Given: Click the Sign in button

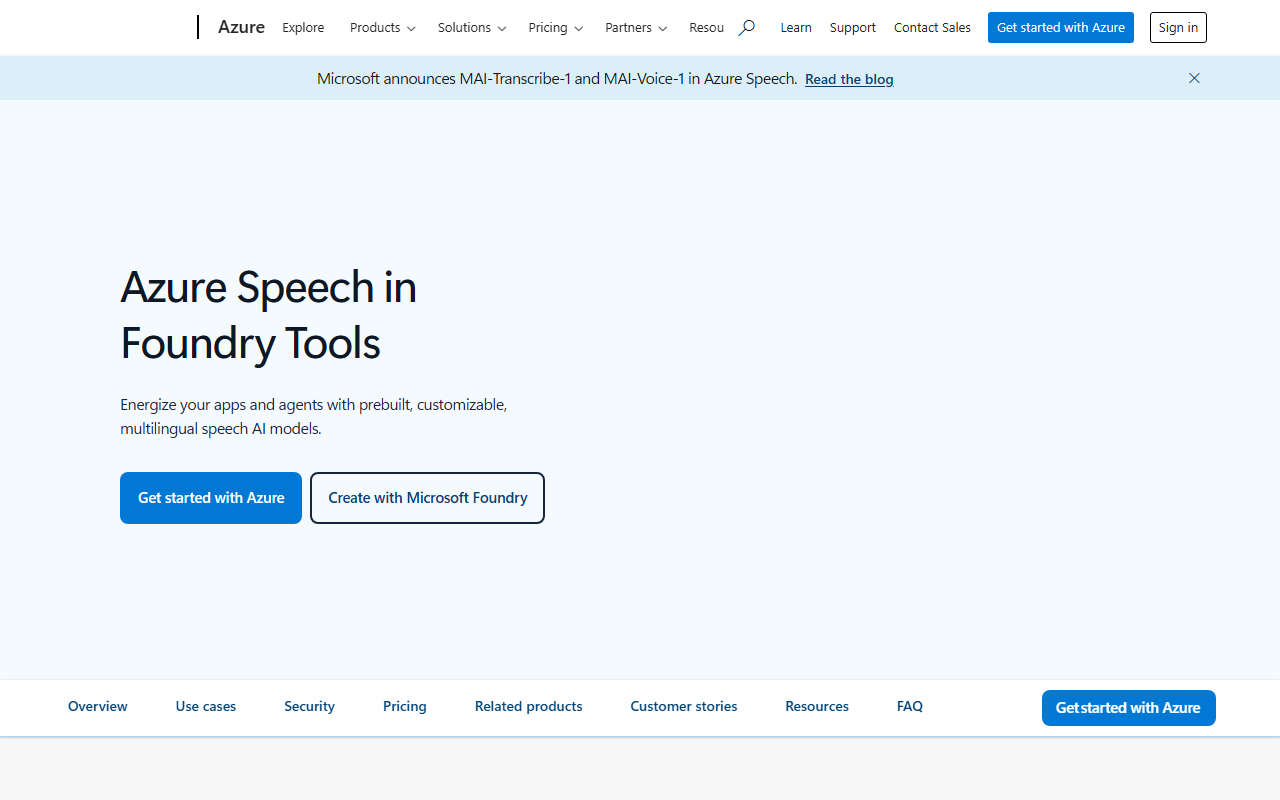Looking at the screenshot, I should 1178,28.
